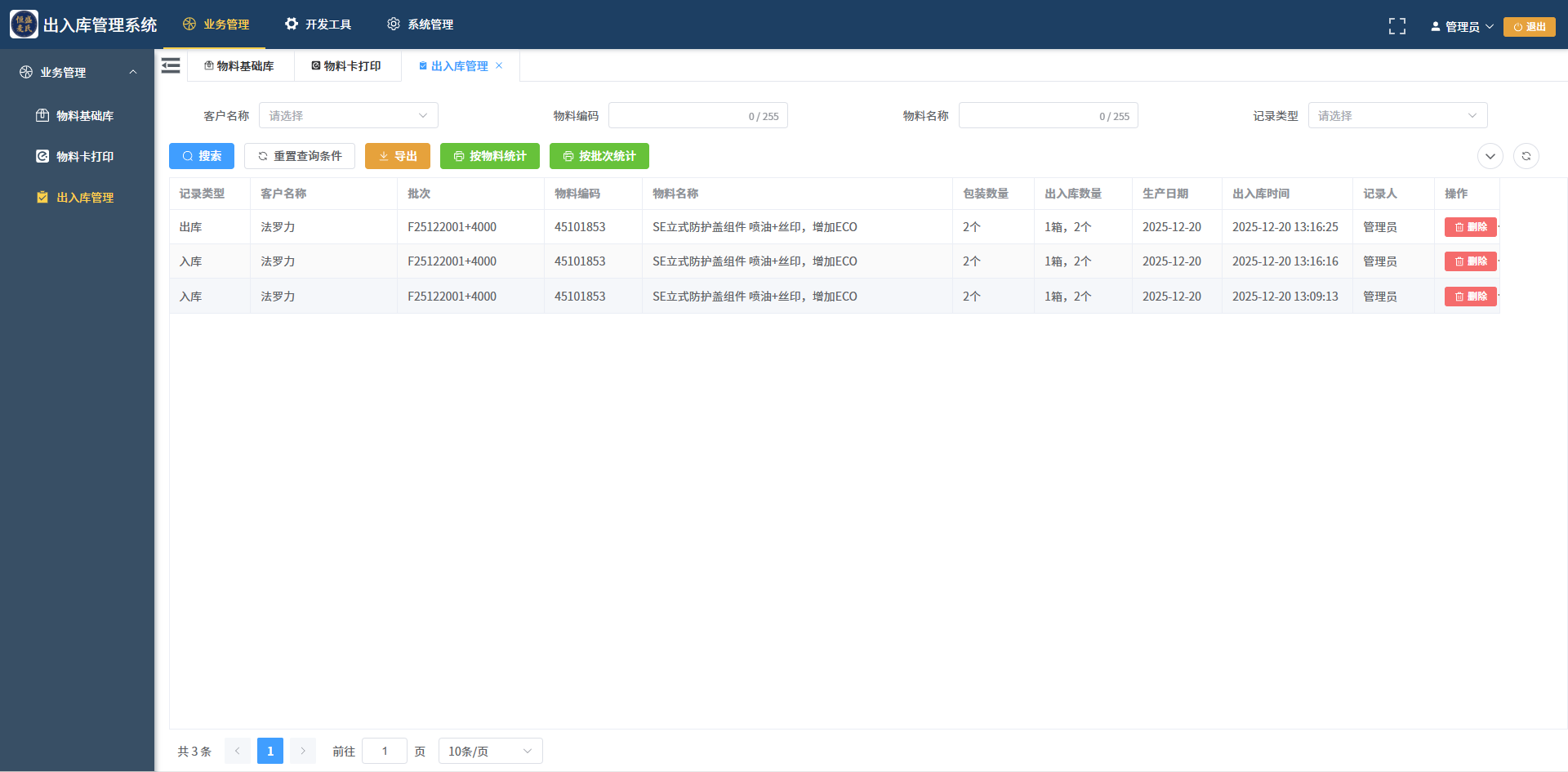Close the 出入库管理 tab
1568x772 pixels.
click(x=499, y=66)
